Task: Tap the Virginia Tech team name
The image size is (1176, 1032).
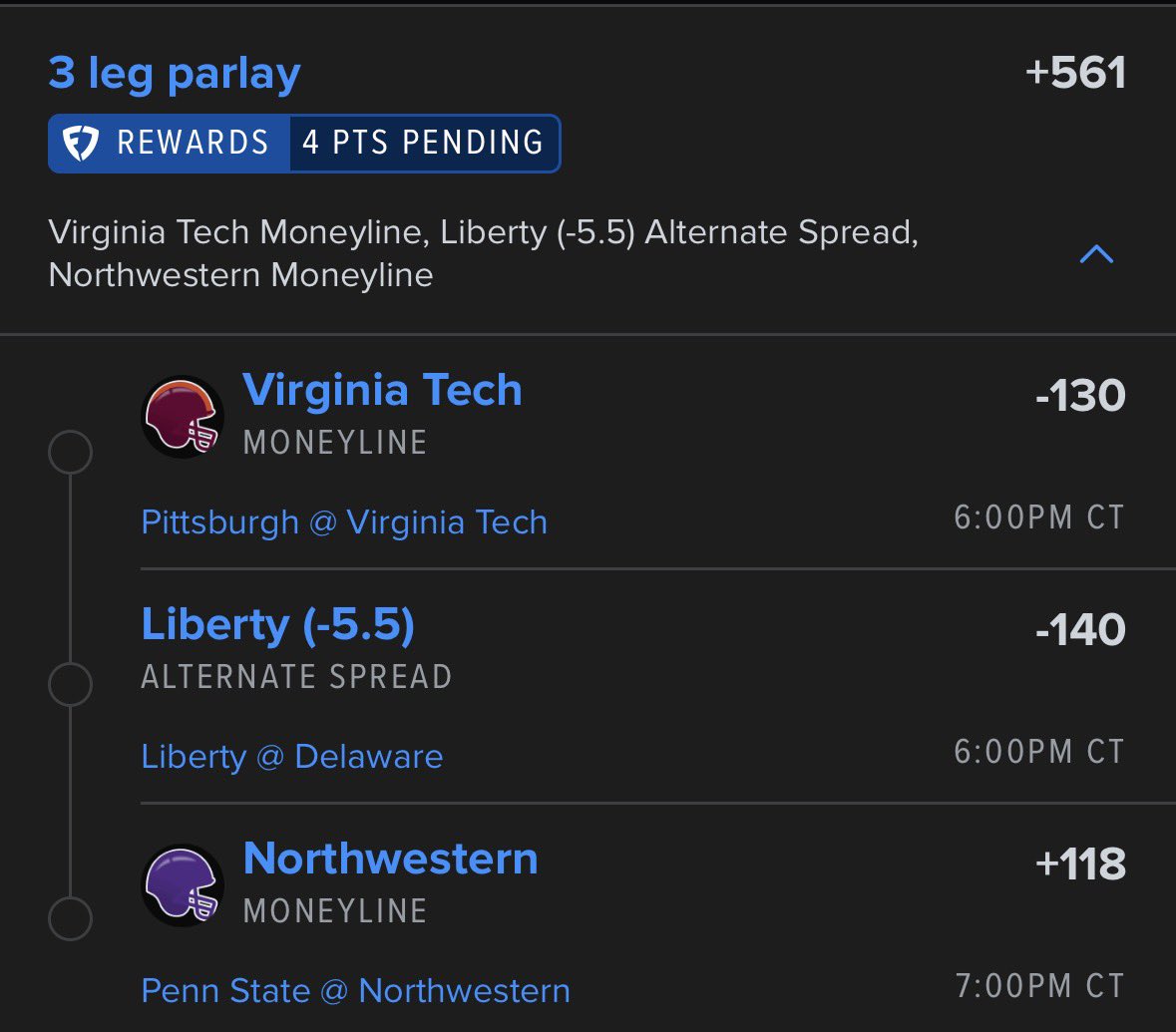Action: (382, 390)
